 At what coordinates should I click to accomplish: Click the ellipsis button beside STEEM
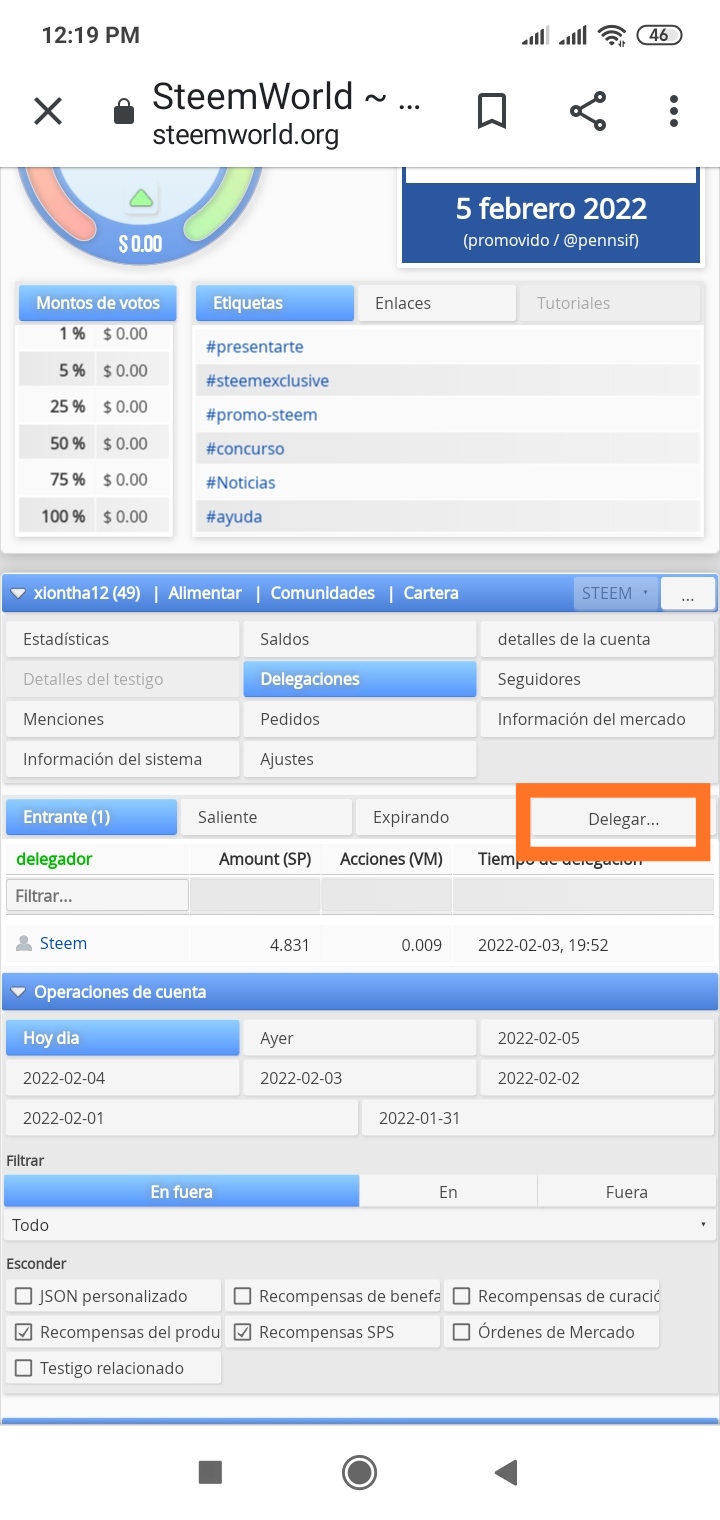(x=688, y=593)
